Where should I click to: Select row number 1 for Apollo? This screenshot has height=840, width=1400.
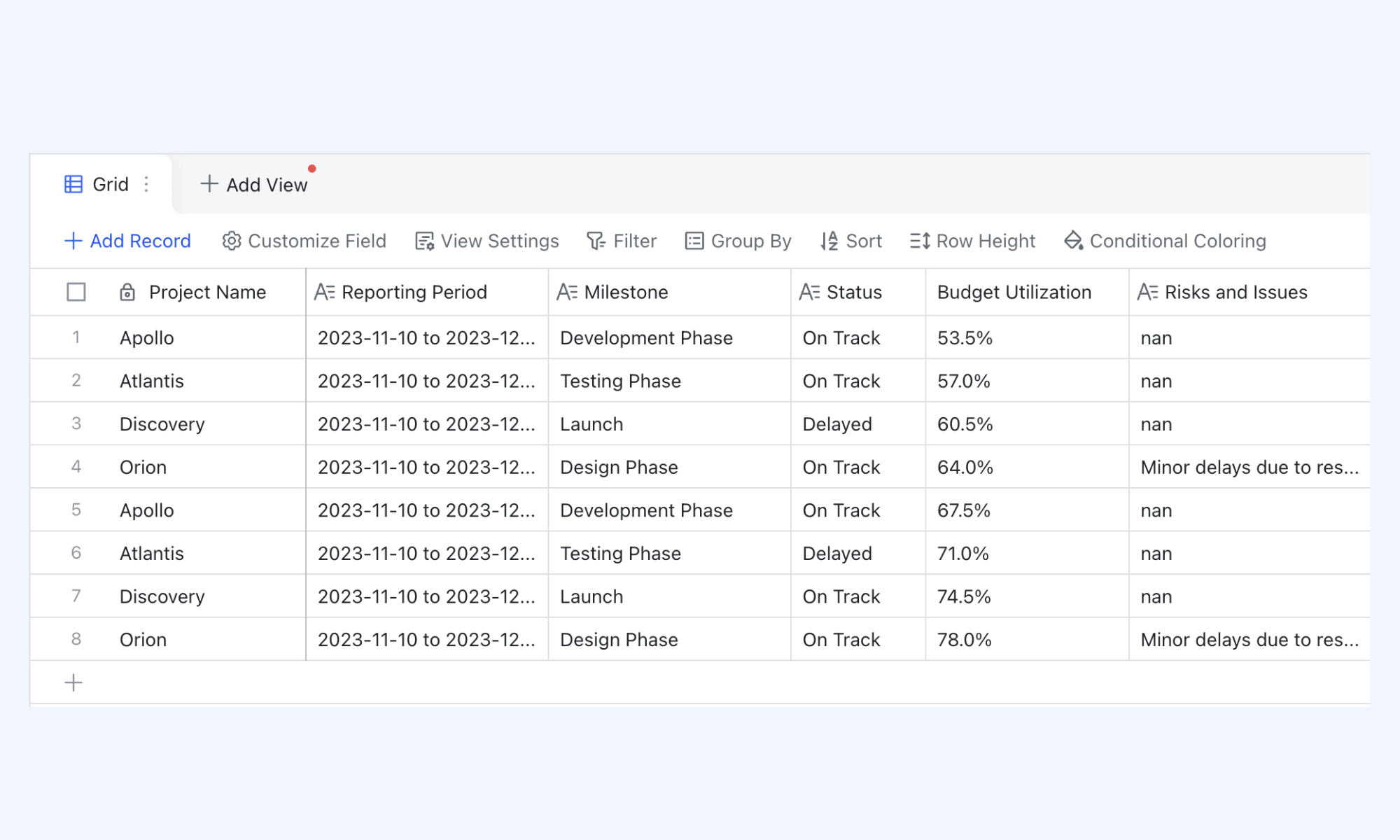76,337
